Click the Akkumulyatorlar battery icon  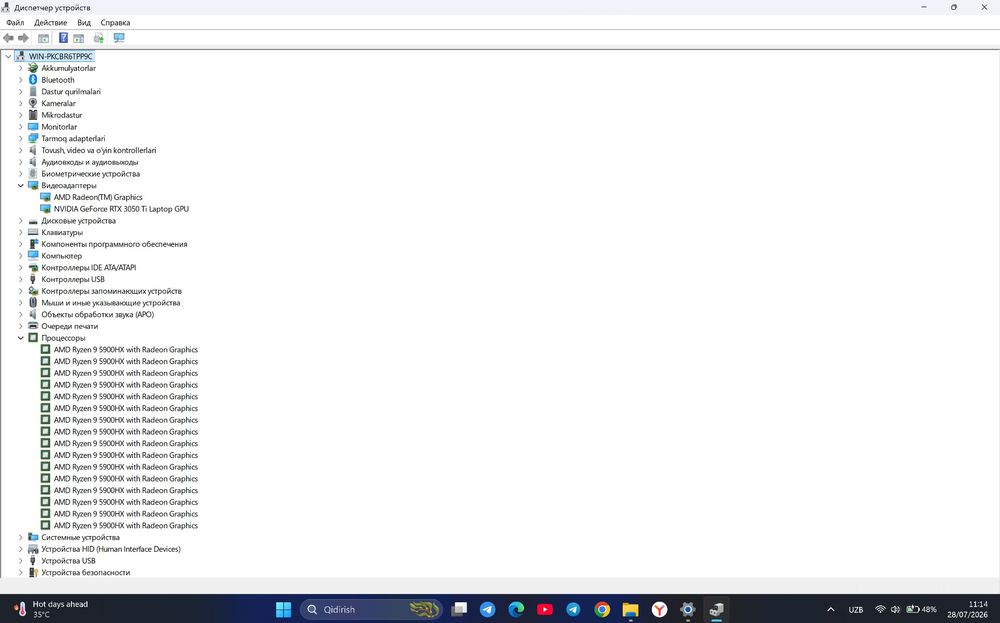33,68
